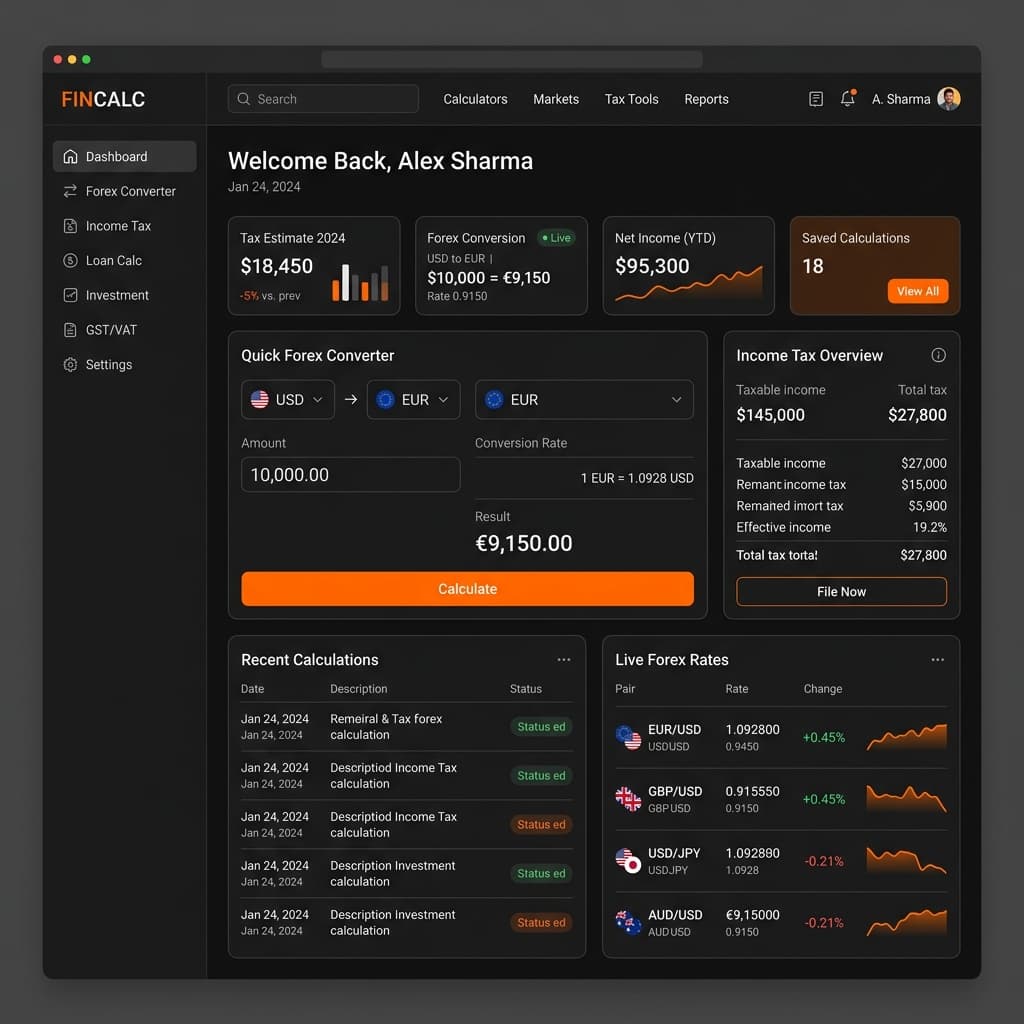Click the right arrow between currency selectors
The height and width of the screenshot is (1024, 1024).
tap(351, 399)
